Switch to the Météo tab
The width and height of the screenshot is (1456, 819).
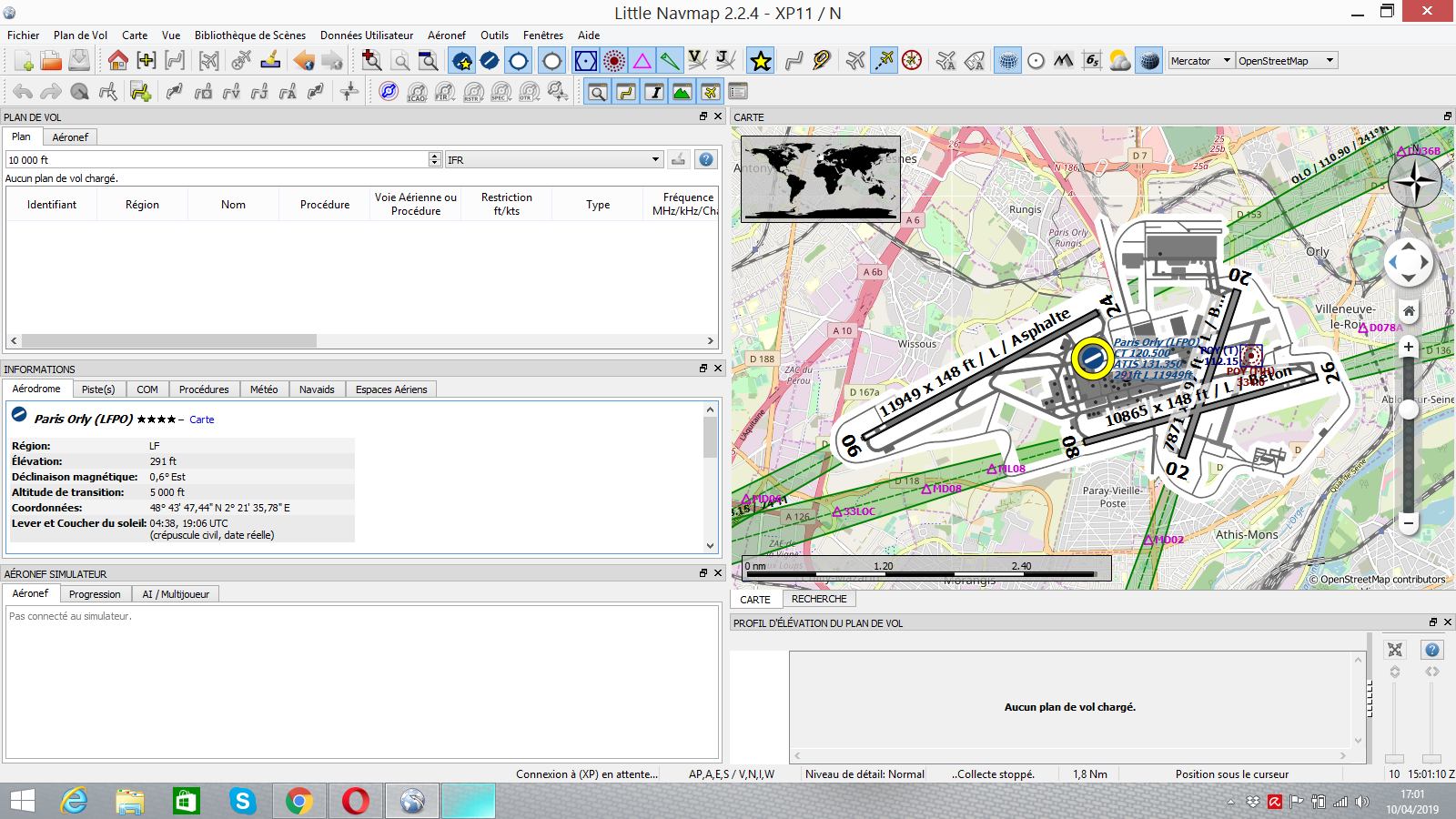coord(264,389)
